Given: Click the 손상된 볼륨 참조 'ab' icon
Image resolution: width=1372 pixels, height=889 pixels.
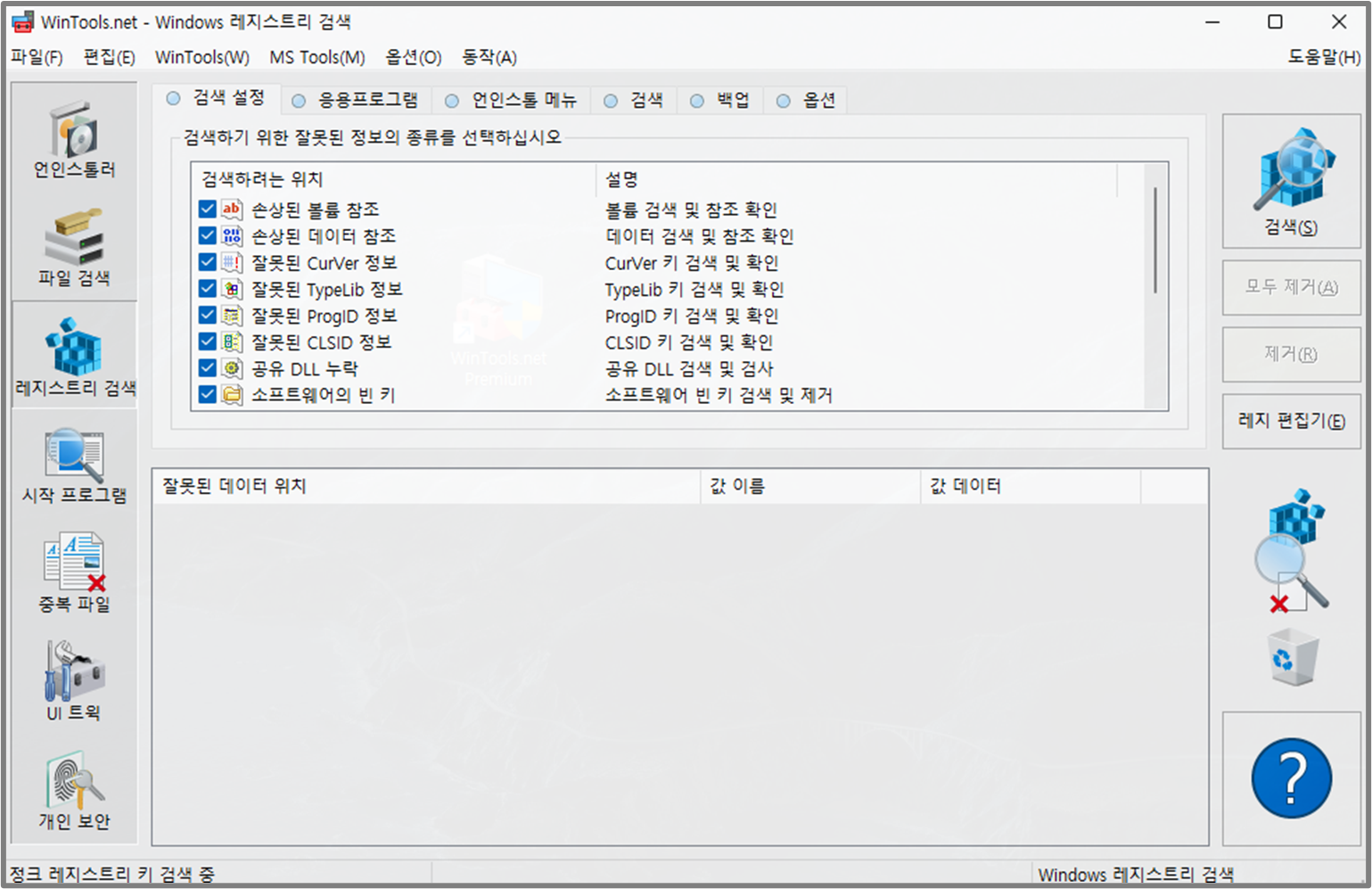Looking at the screenshot, I should click(x=232, y=210).
